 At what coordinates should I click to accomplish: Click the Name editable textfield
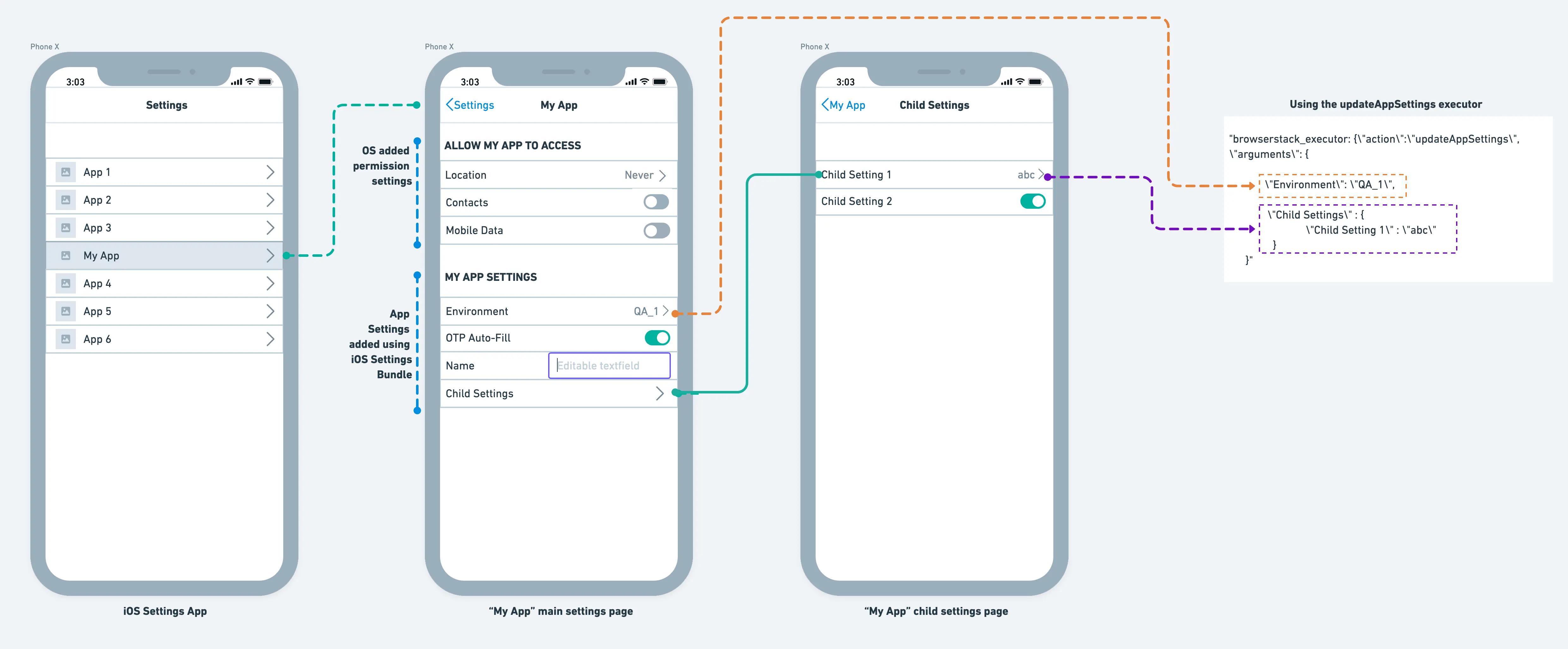[609, 365]
